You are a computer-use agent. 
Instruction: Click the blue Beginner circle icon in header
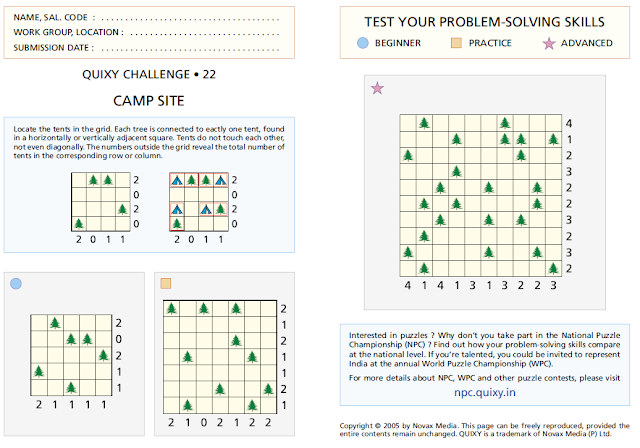[362, 43]
